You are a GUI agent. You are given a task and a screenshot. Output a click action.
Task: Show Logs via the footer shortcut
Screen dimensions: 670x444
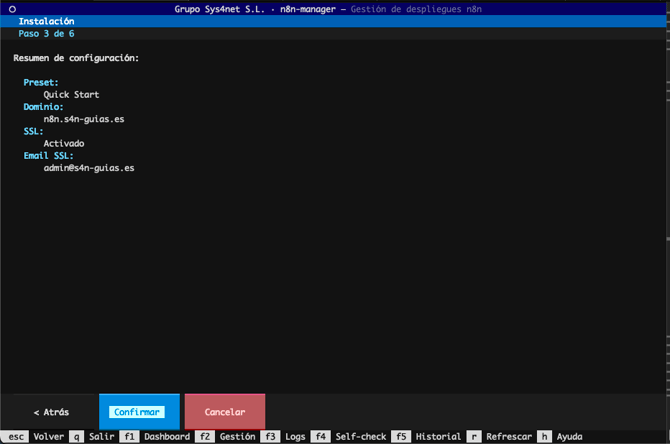pos(295,437)
